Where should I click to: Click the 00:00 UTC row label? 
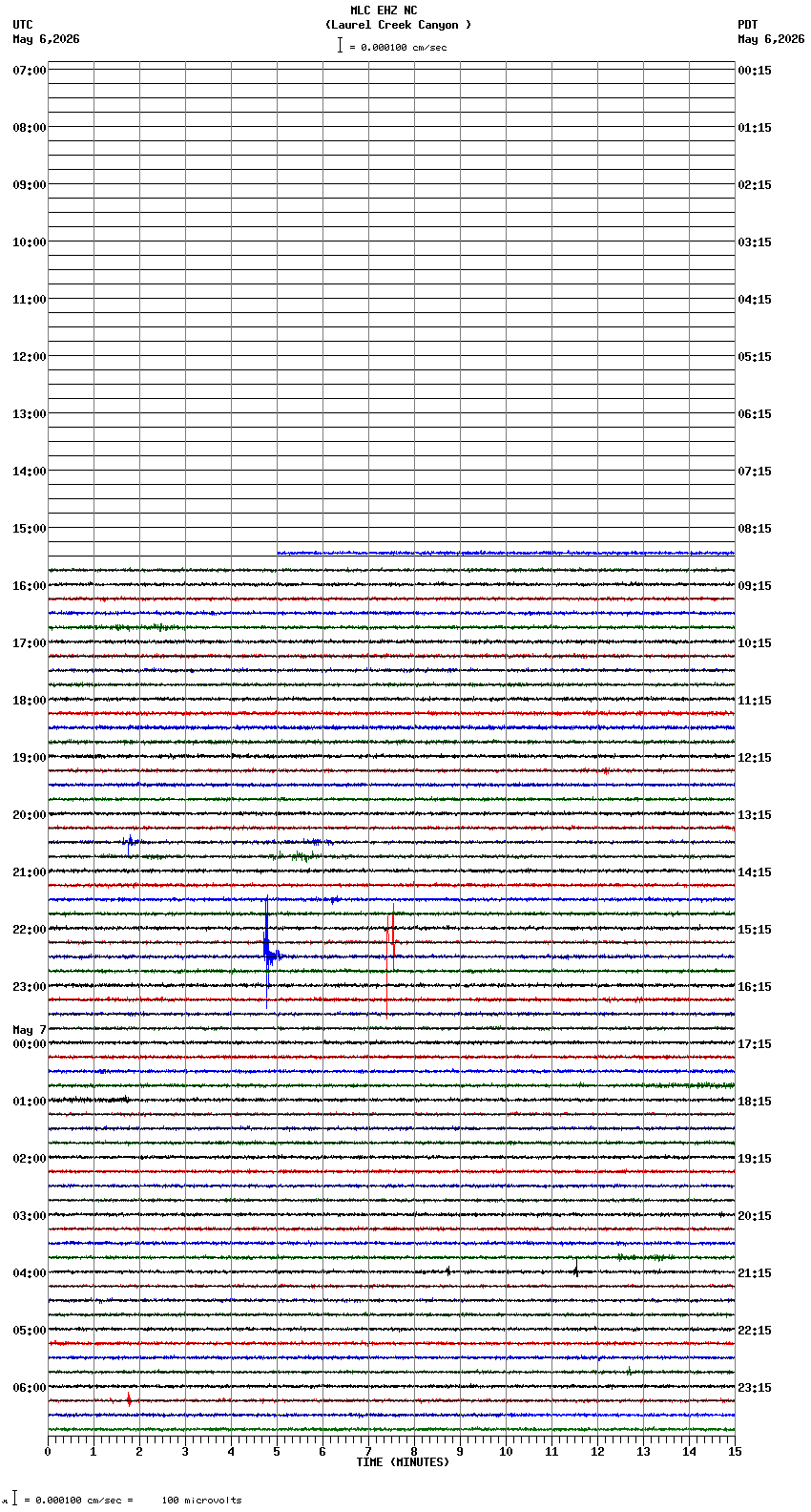point(30,1044)
